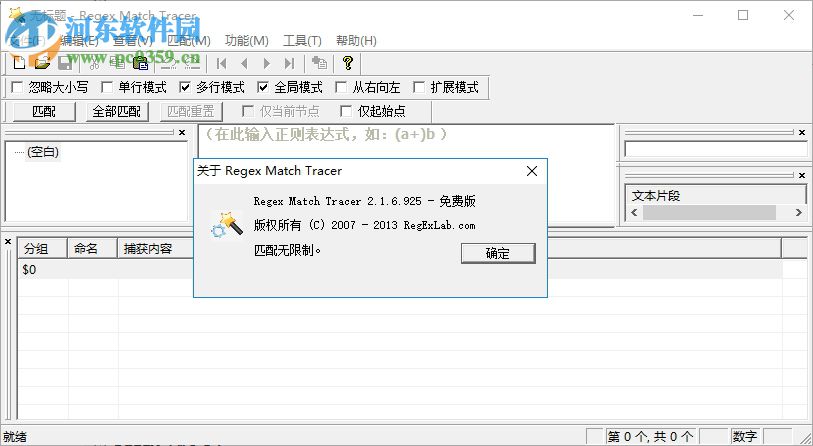Click the open folder toolbar icon
Image resolution: width=813 pixels, height=446 pixels.
click(x=43, y=63)
